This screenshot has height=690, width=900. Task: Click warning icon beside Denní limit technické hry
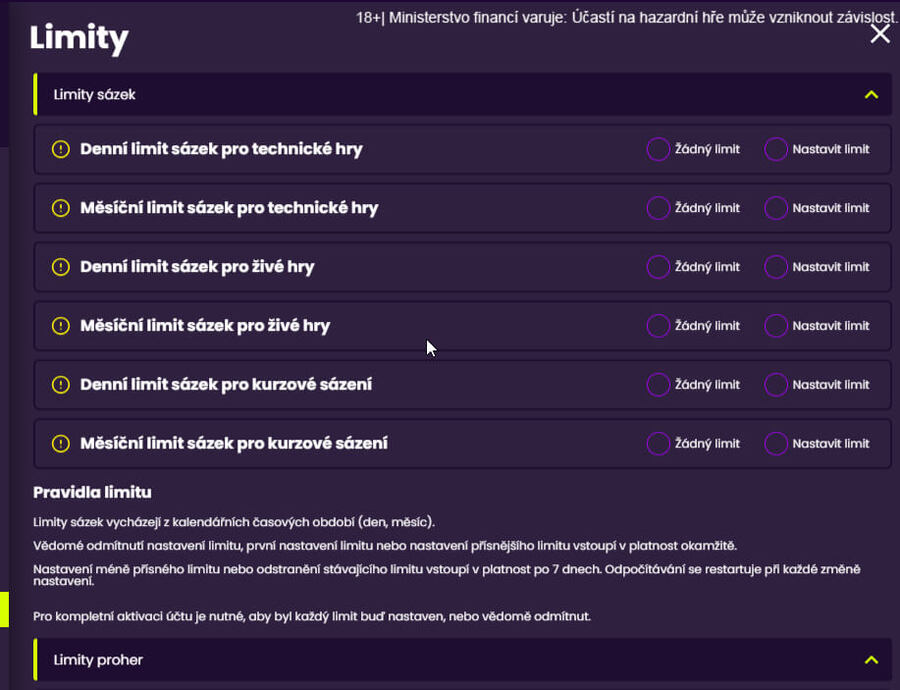60,149
